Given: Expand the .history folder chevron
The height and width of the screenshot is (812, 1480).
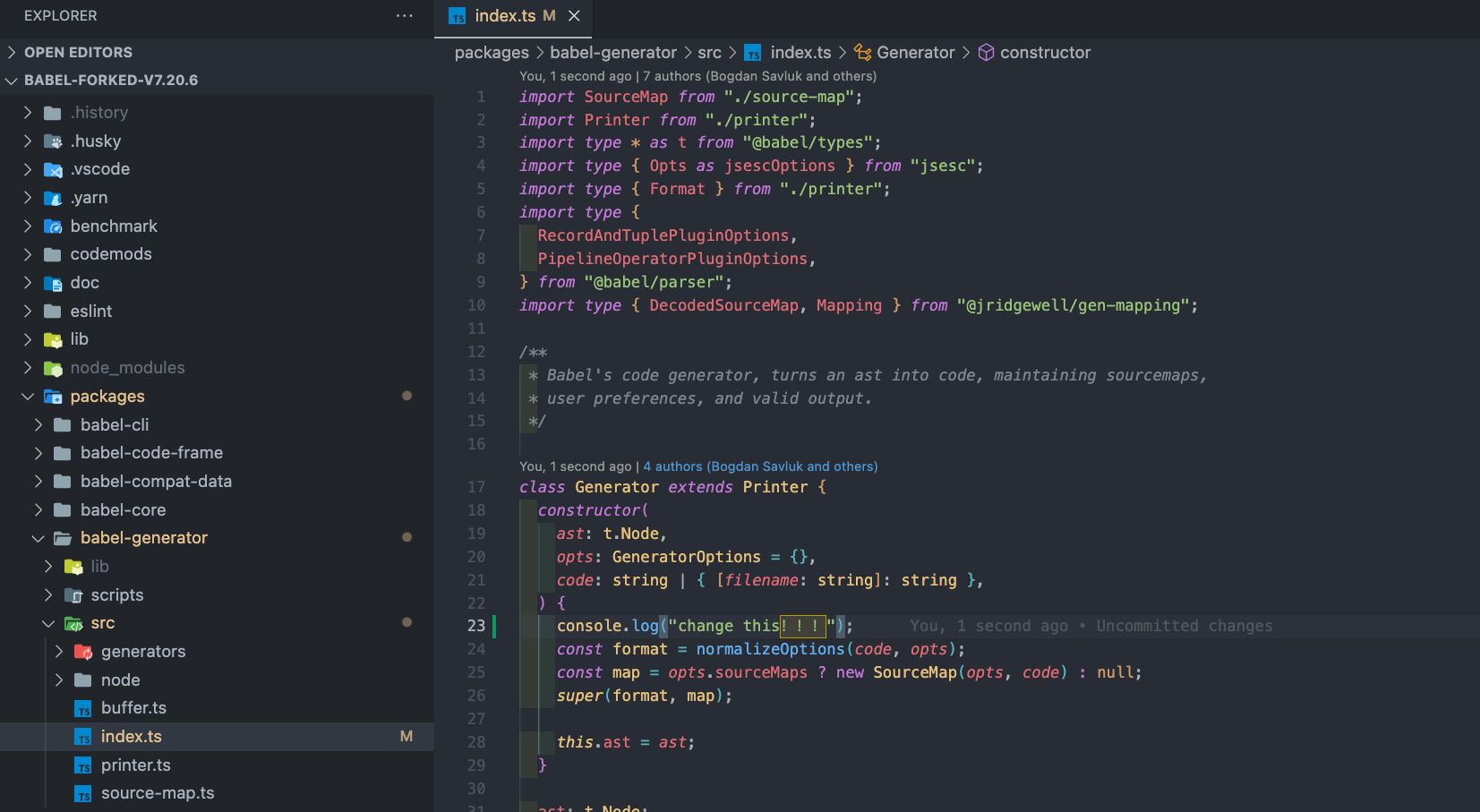Looking at the screenshot, I should click(28, 113).
